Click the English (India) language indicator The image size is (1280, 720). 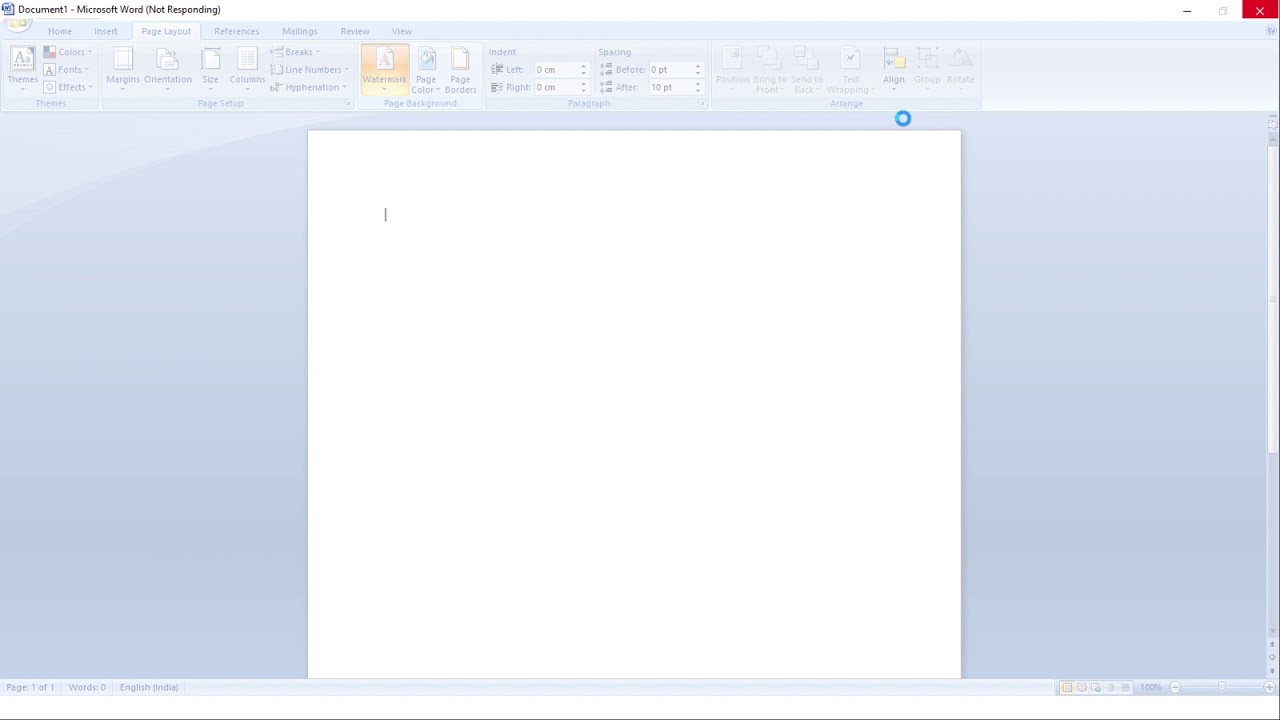[149, 687]
